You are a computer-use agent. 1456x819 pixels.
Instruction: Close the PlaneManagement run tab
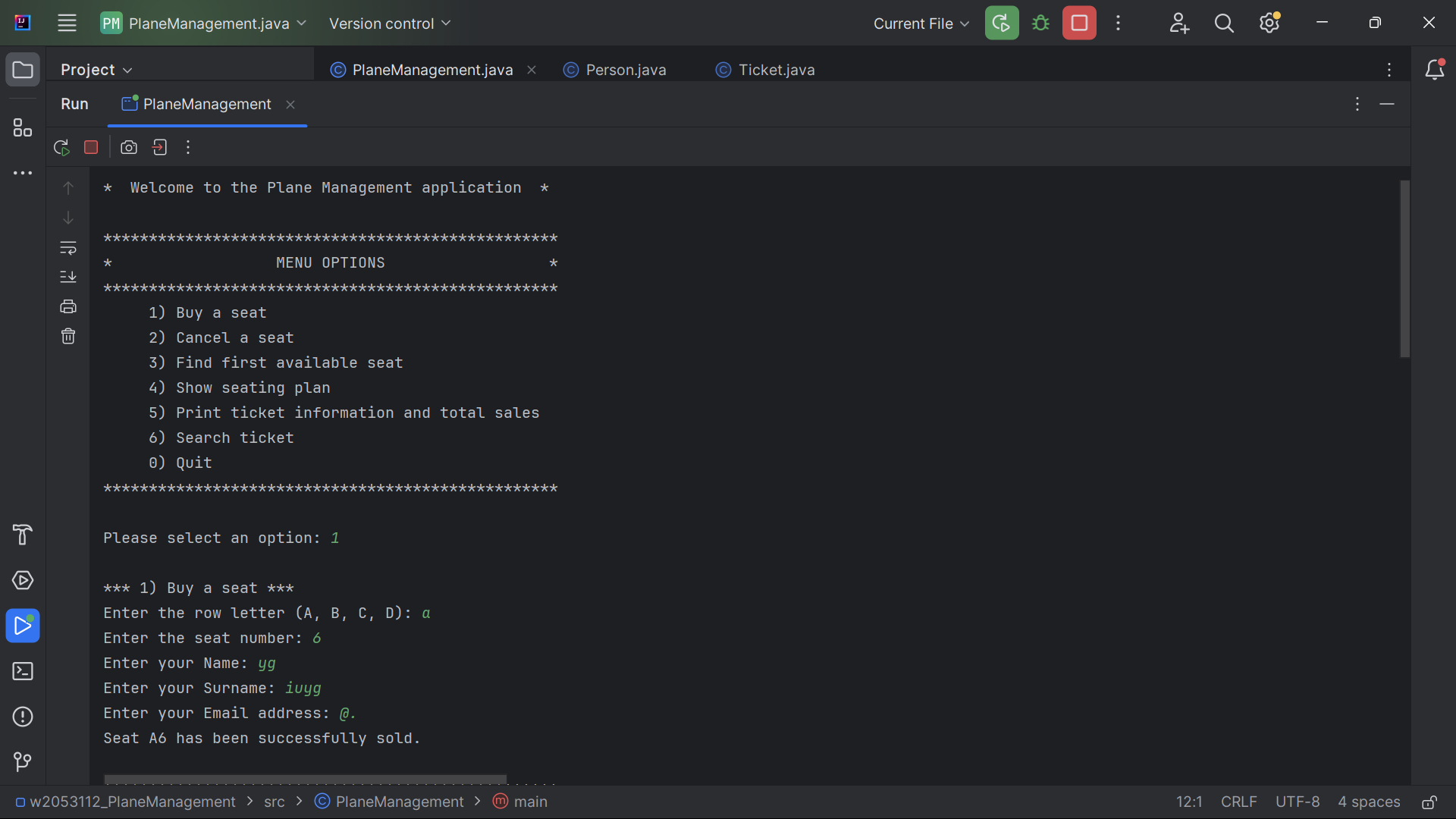[x=290, y=105]
